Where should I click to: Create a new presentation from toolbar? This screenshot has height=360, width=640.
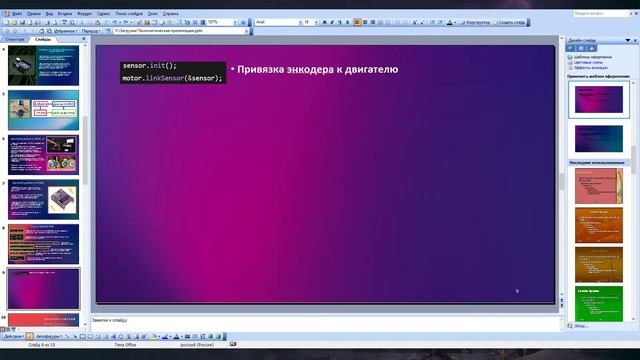click(x=7, y=22)
